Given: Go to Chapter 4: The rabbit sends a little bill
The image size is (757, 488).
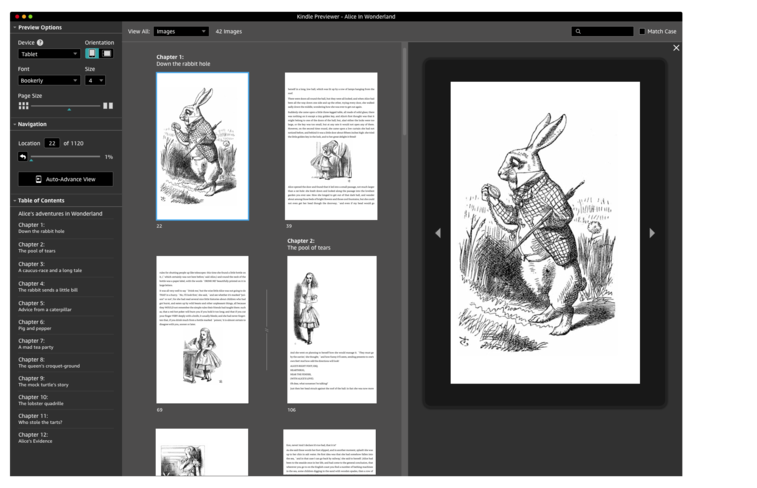Looking at the screenshot, I should 48,287.
